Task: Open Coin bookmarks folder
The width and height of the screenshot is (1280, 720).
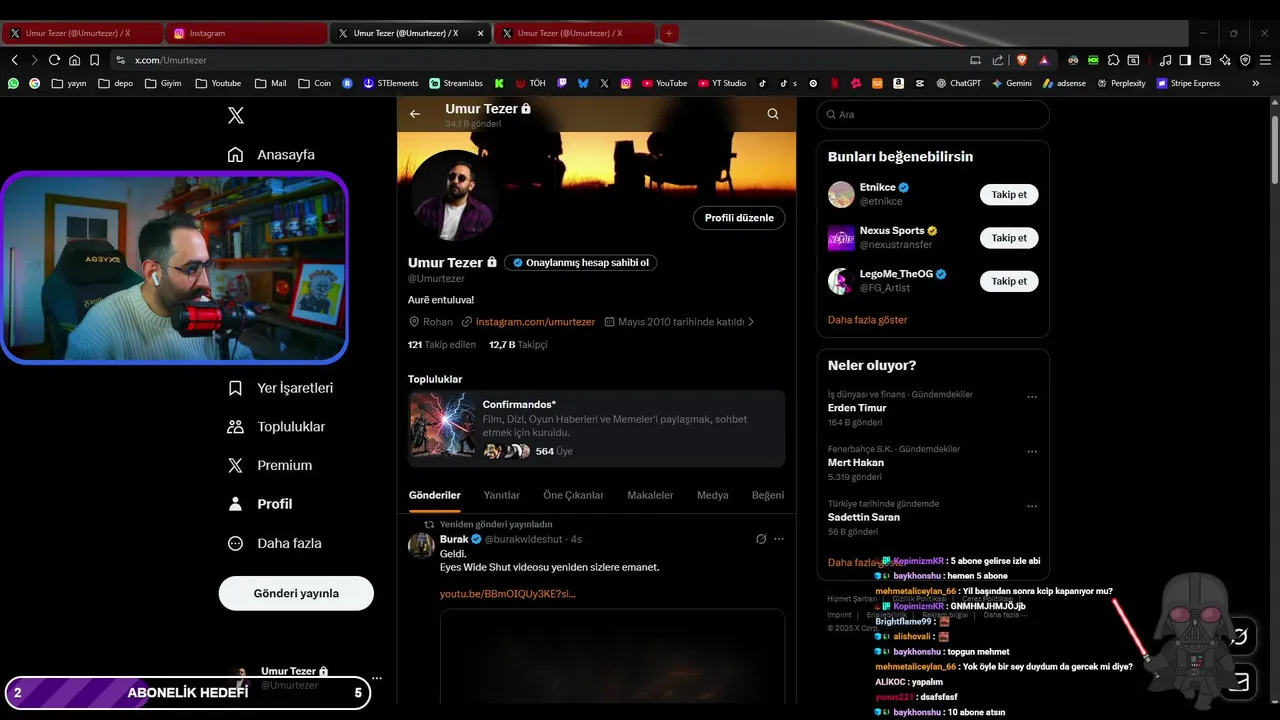Action: click(315, 83)
